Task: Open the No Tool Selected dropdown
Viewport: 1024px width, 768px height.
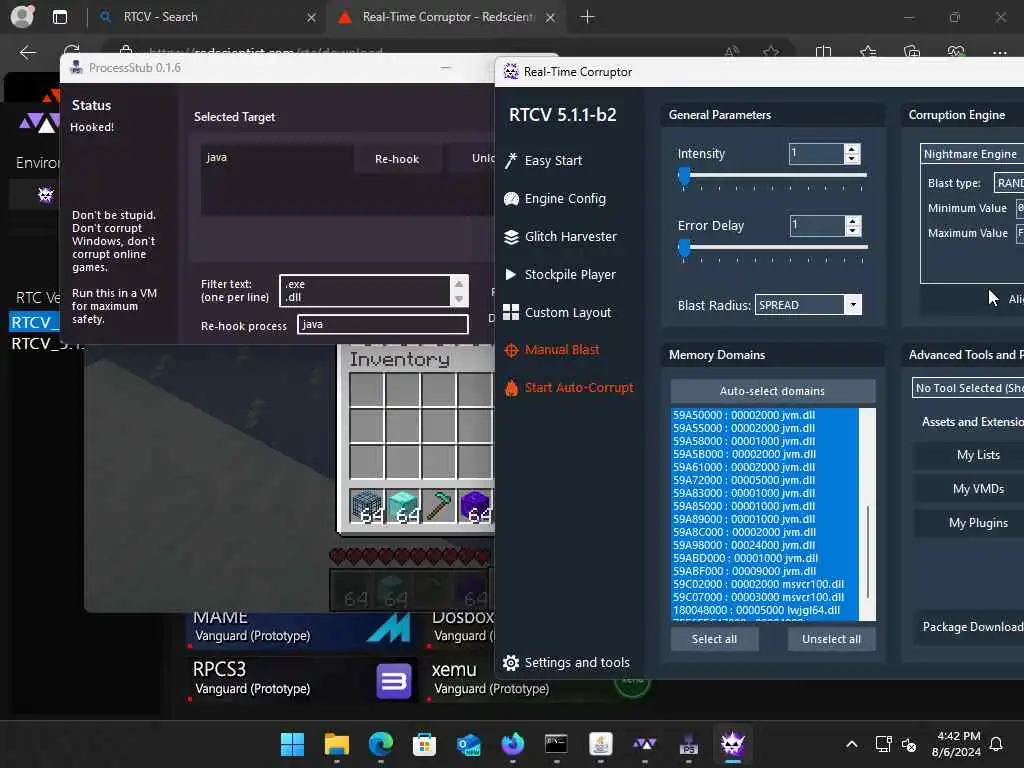Action: (x=968, y=388)
